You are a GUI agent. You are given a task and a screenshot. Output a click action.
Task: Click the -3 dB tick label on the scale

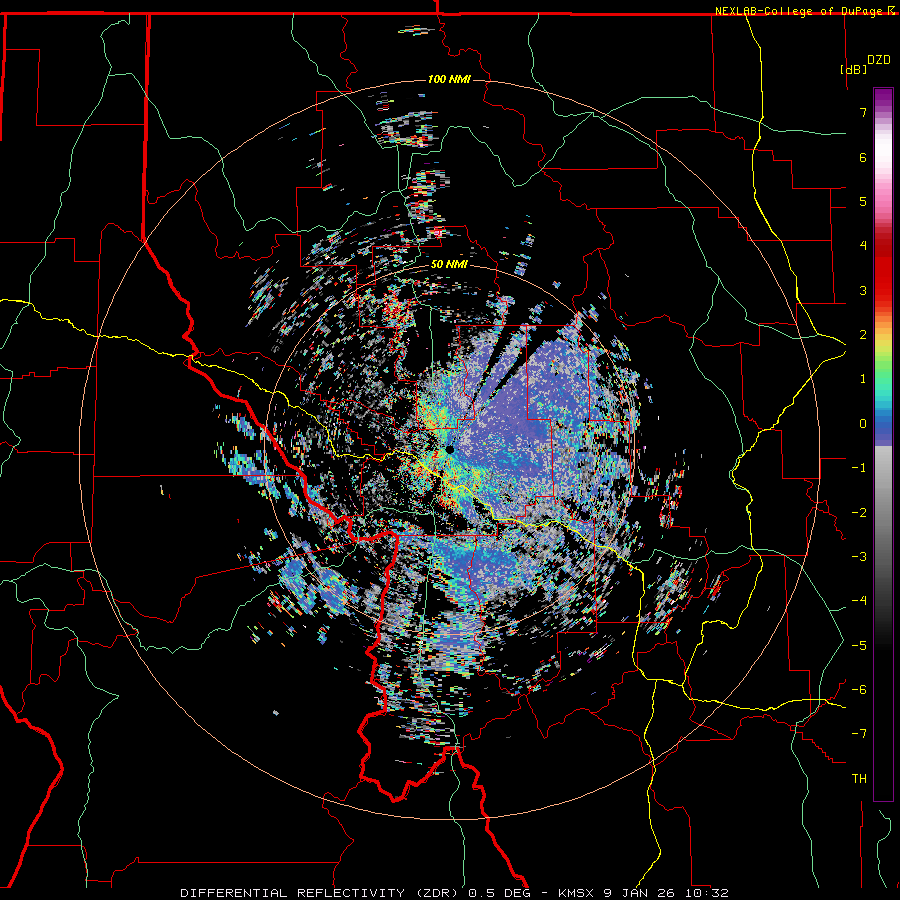tap(859, 557)
